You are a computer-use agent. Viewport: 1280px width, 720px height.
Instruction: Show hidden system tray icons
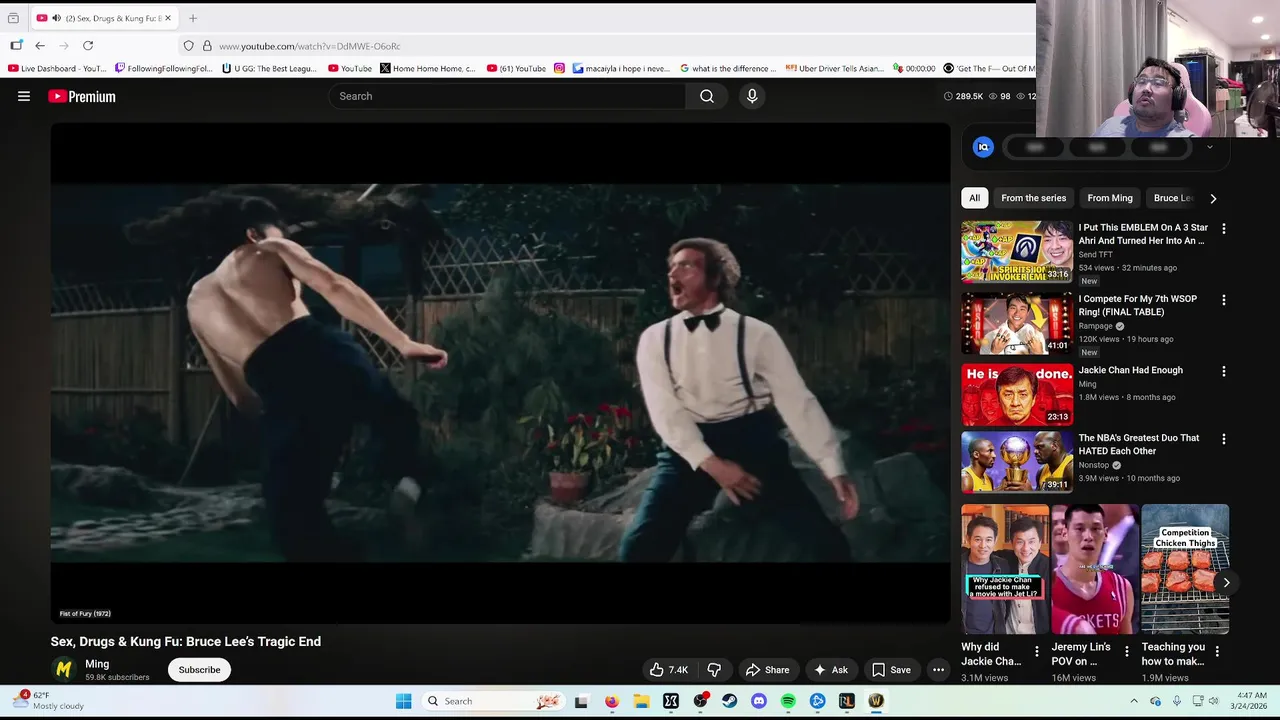tap(1133, 701)
